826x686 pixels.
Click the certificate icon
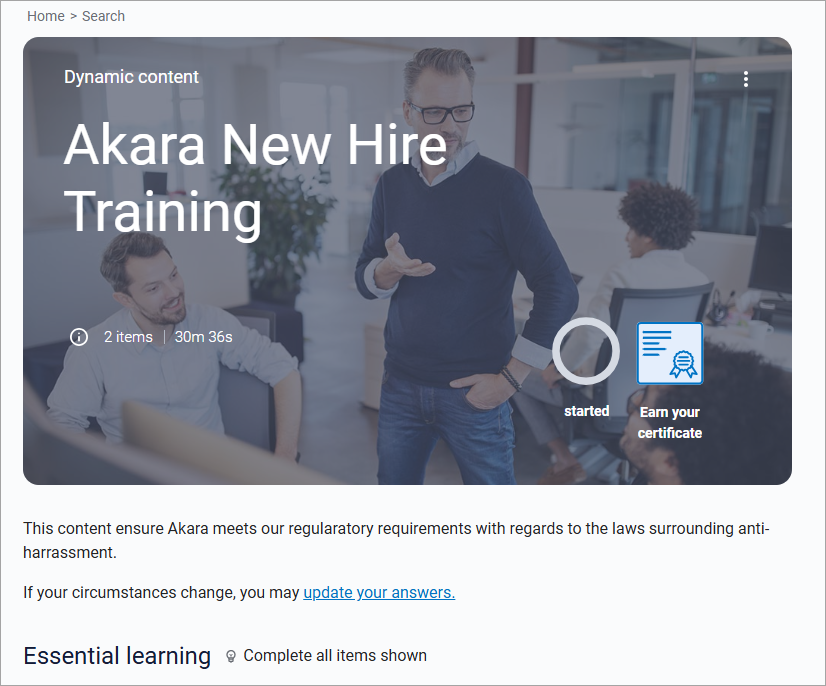[670, 353]
